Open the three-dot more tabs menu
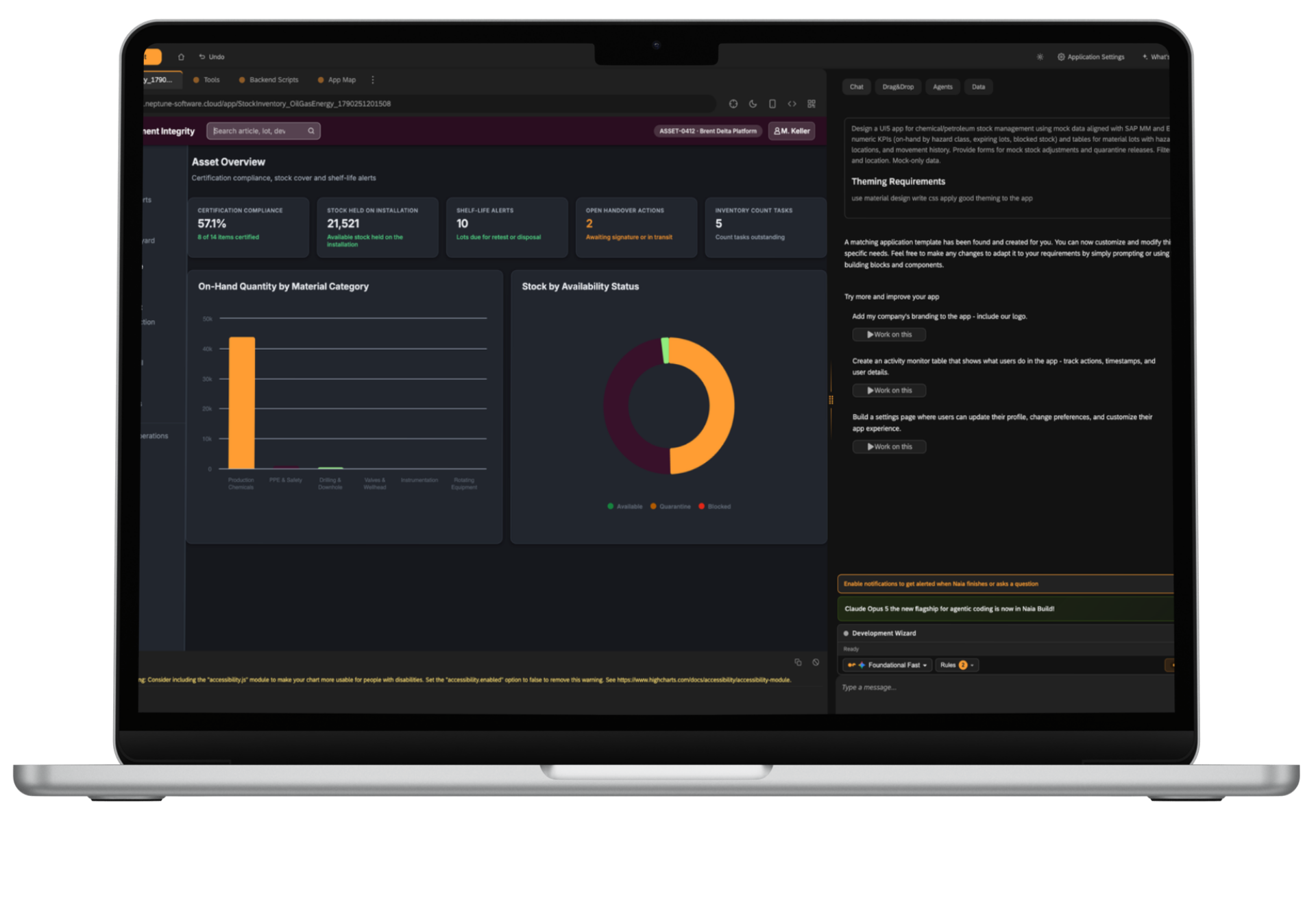This screenshot has height=903, width=1316. (x=373, y=80)
